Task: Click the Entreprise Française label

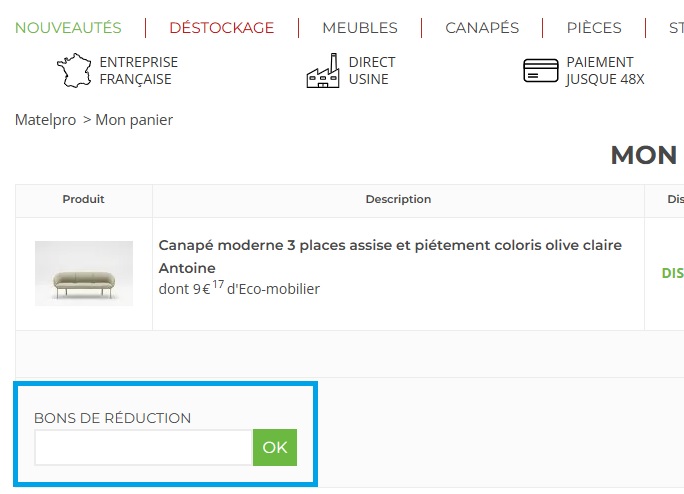Action: 138,71
